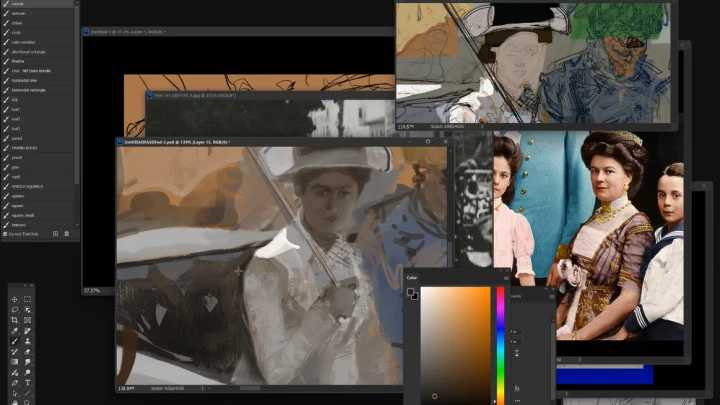This screenshot has height=405, width=720.
Task: Click the 37.37% zoom field in Untitled-1 window
Action: tap(92, 291)
